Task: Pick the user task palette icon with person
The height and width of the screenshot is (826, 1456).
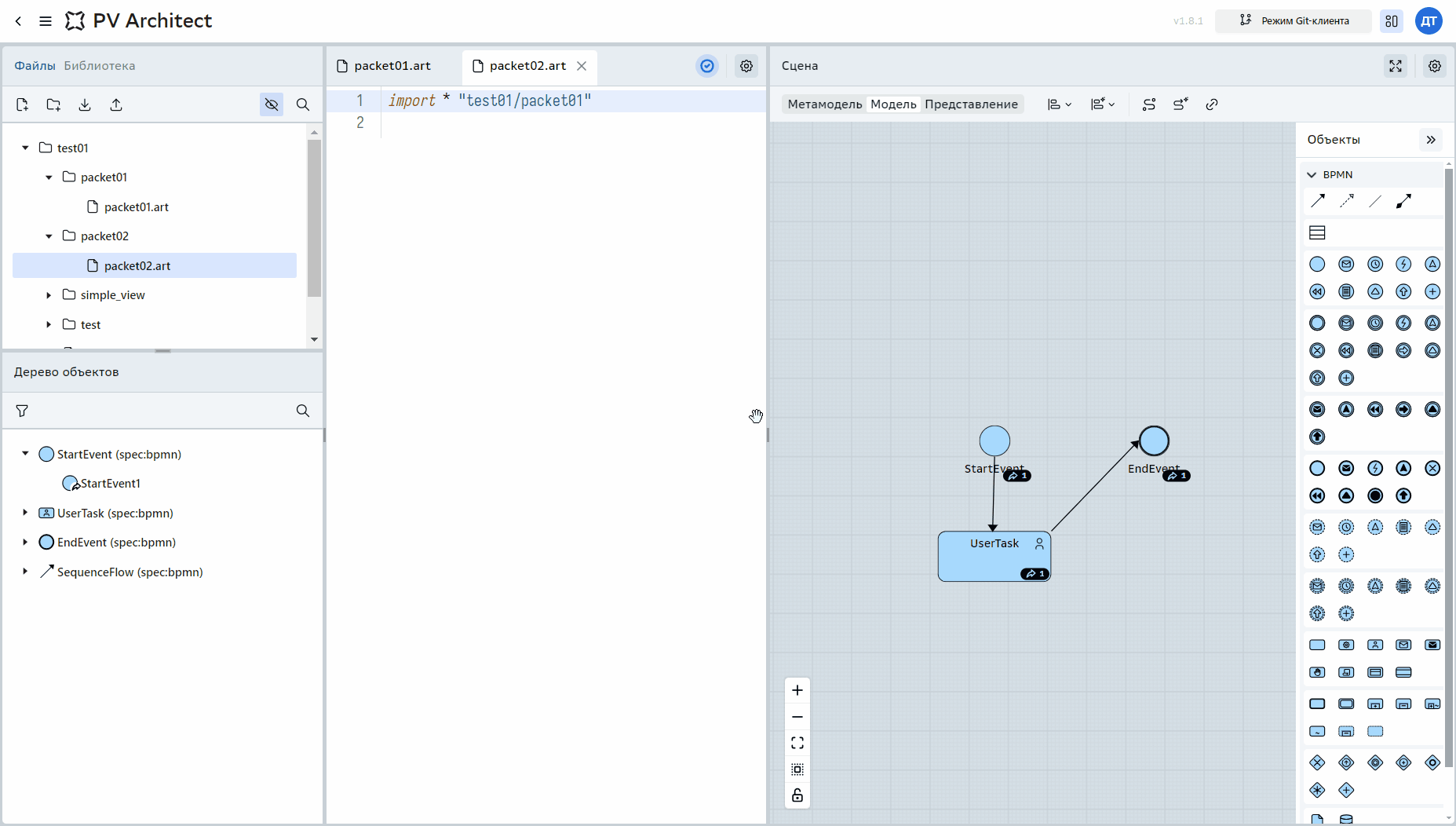Action: click(1375, 645)
